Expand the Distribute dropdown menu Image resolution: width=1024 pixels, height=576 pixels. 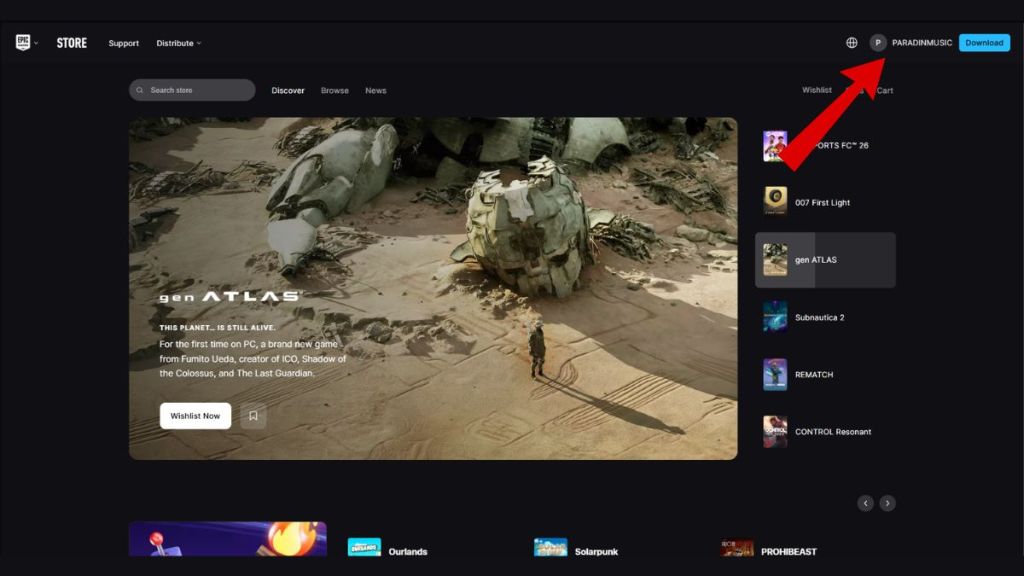[x=178, y=43]
